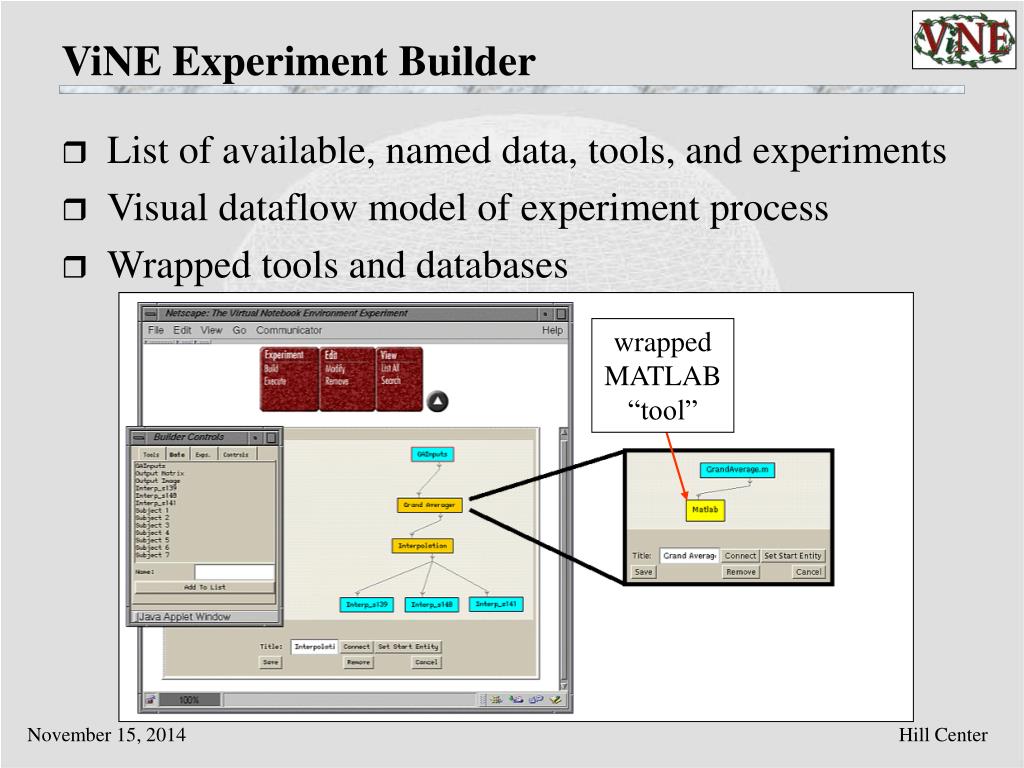Click Remove button in the enlarged inset
This screenshot has width=1024, height=768.
pyautogui.click(x=741, y=572)
